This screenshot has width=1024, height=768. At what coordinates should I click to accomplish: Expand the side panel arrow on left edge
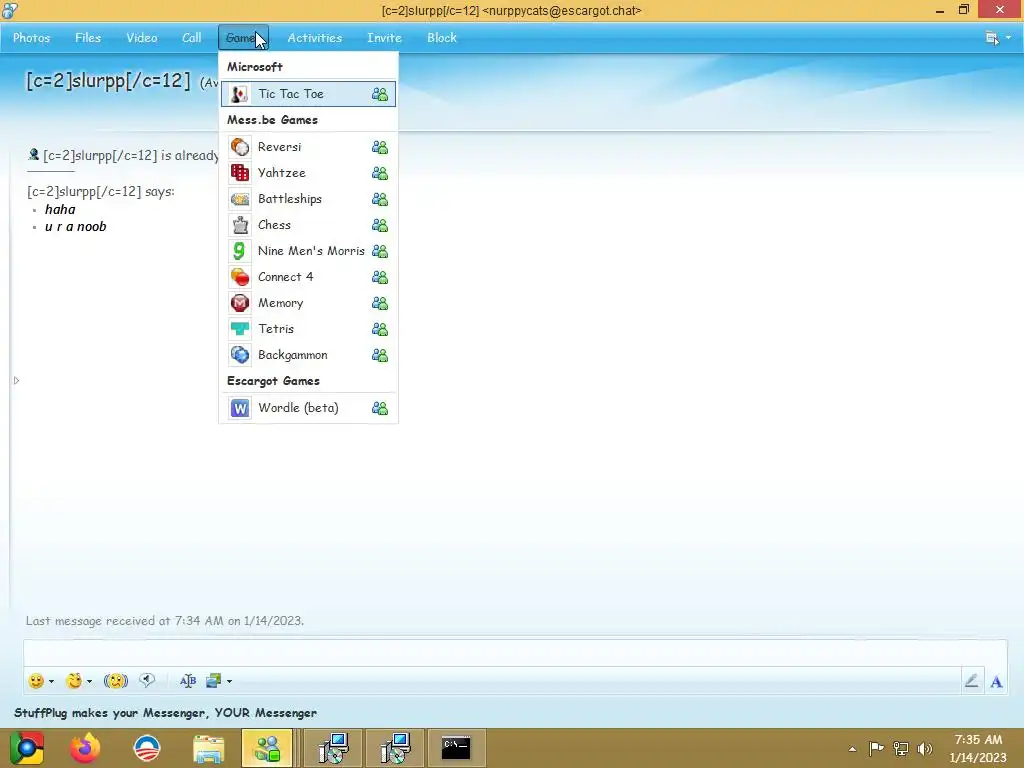(16, 380)
